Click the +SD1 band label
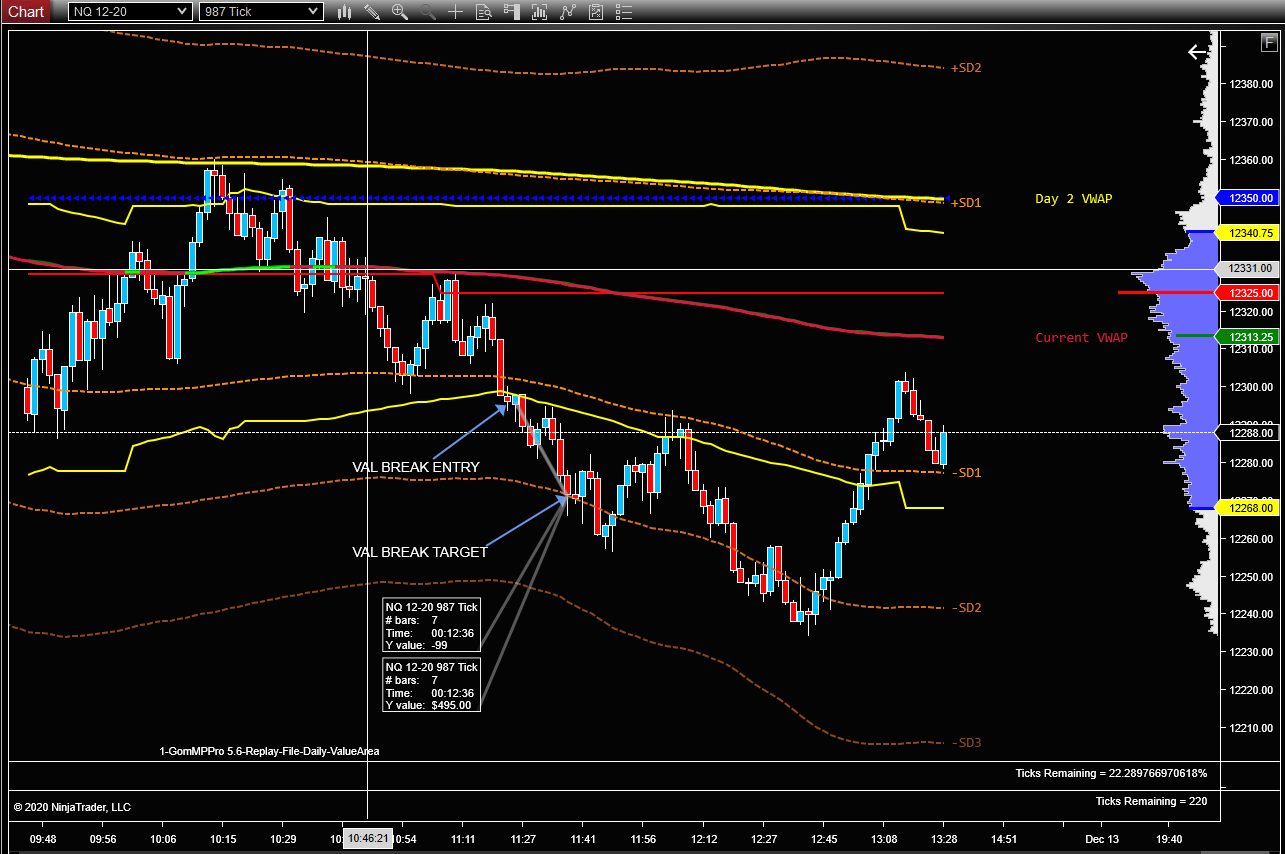Screen dimensions: 1285x854 click(x=966, y=203)
